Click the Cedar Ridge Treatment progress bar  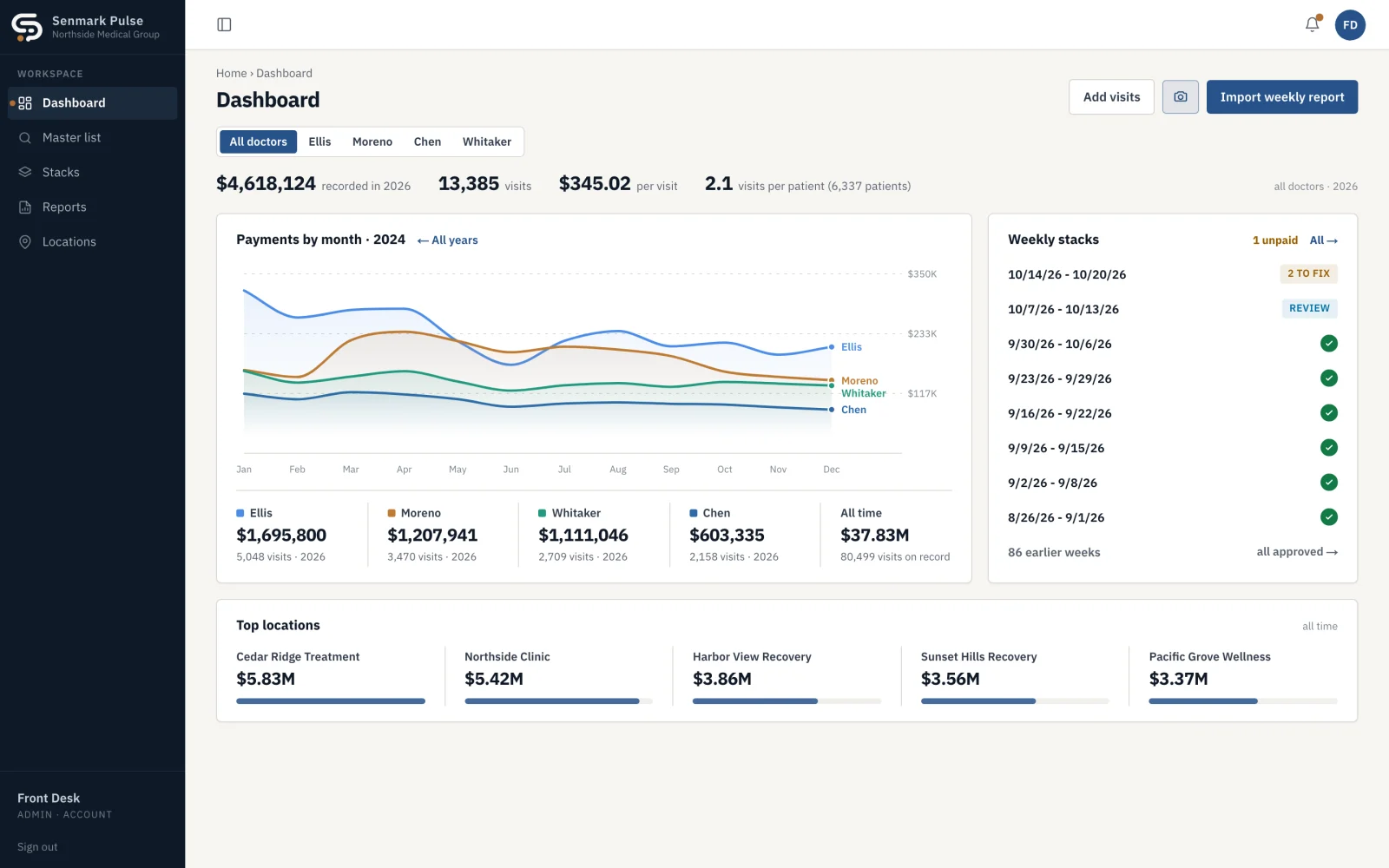coord(331,701)
